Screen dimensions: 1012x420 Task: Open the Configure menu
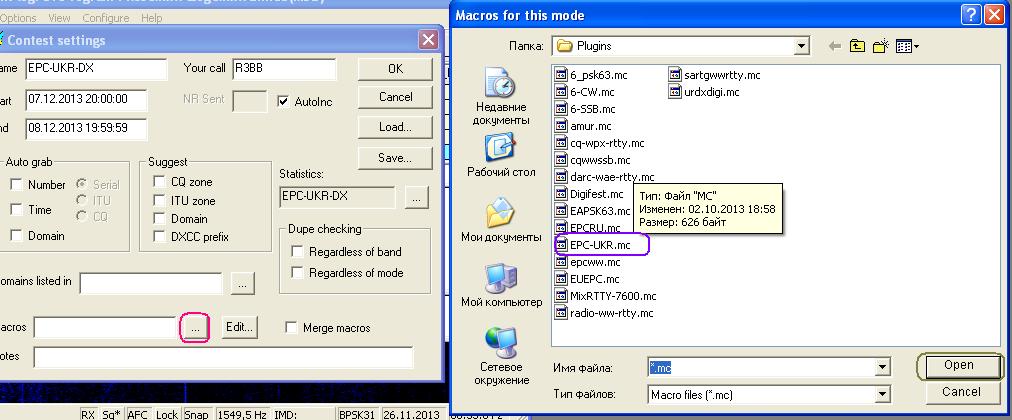click(x=105, y=18)
